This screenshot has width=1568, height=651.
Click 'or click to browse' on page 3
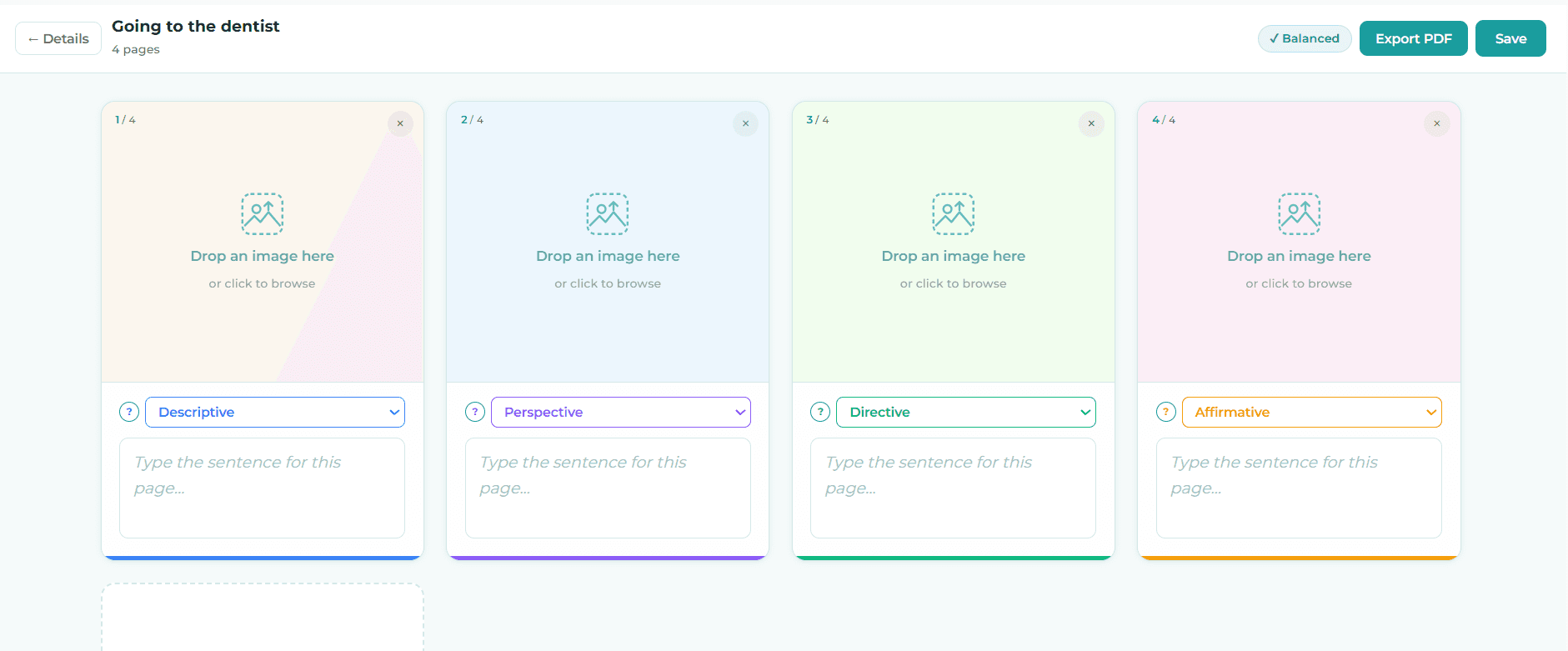click(954, 283)
